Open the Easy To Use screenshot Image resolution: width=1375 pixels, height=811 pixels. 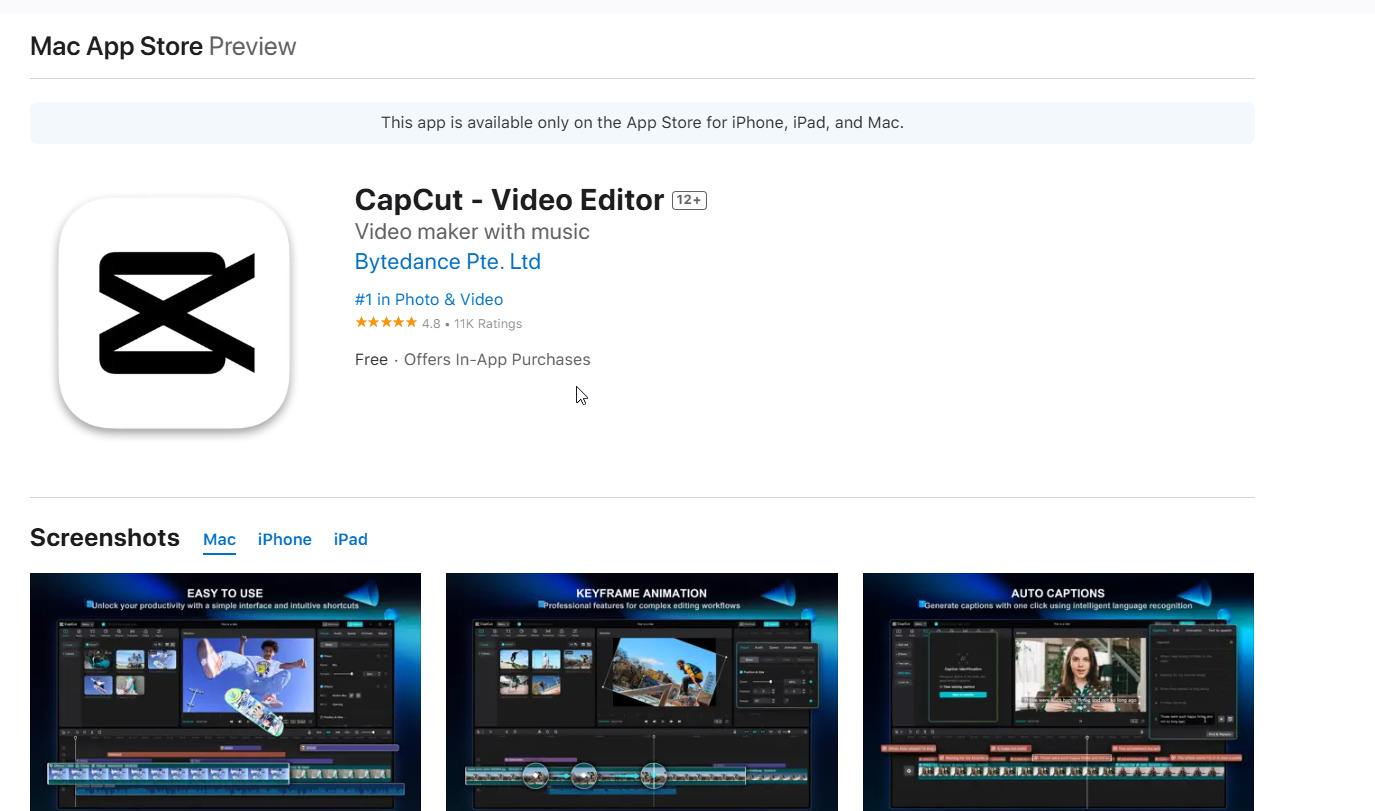[225, 692]
